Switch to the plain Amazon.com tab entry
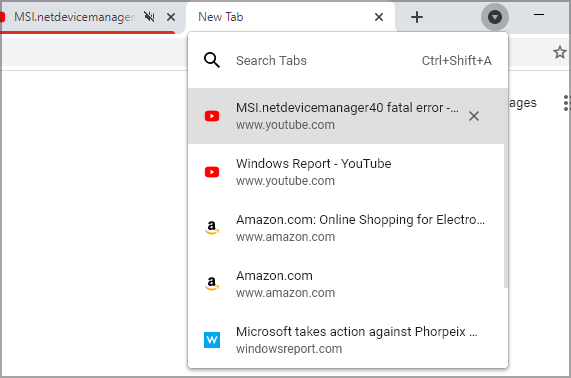Viewport: 571px width, 378px height. 346,284
